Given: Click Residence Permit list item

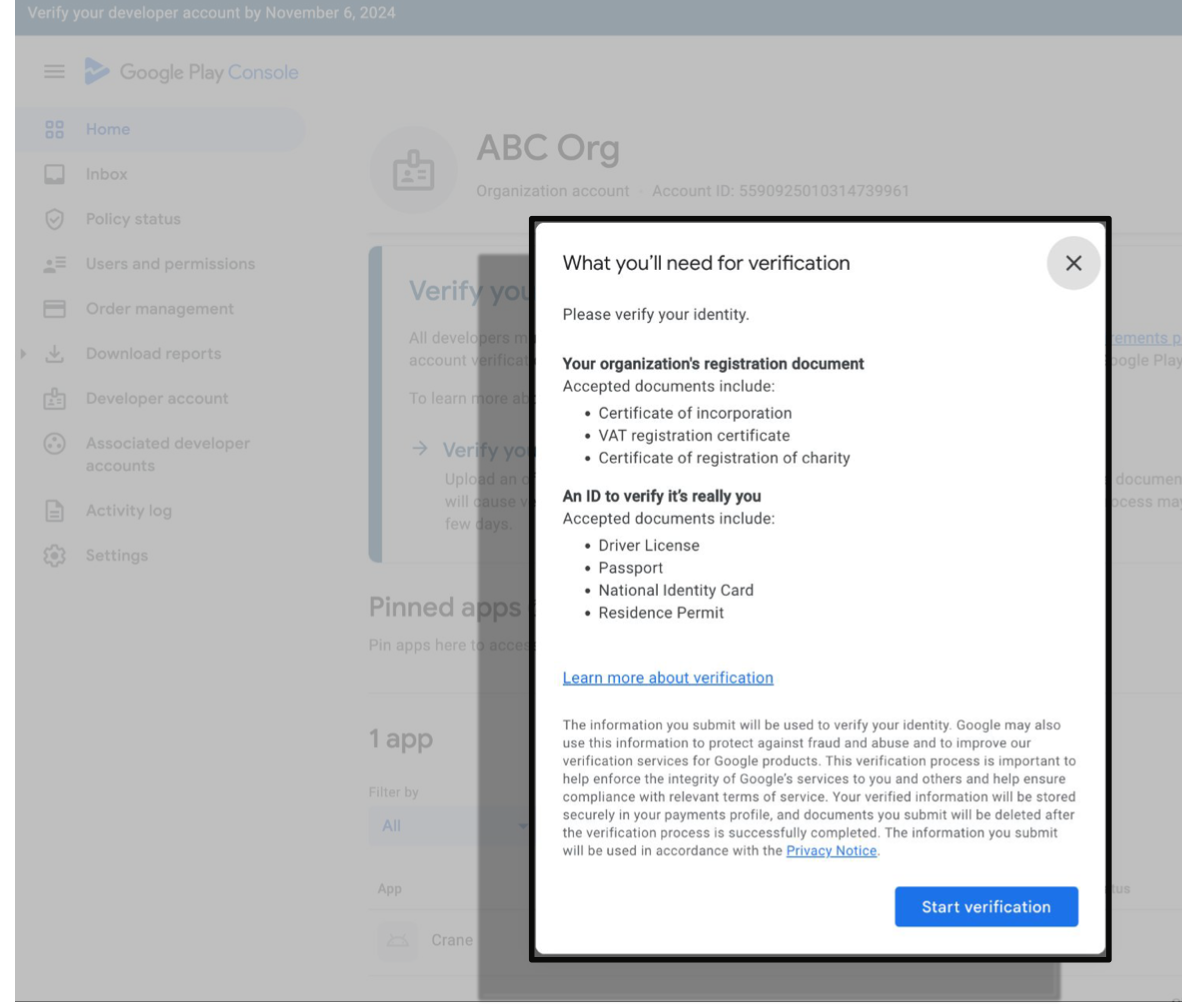Looking at the screenshot, I should click(x=661, y=613).
